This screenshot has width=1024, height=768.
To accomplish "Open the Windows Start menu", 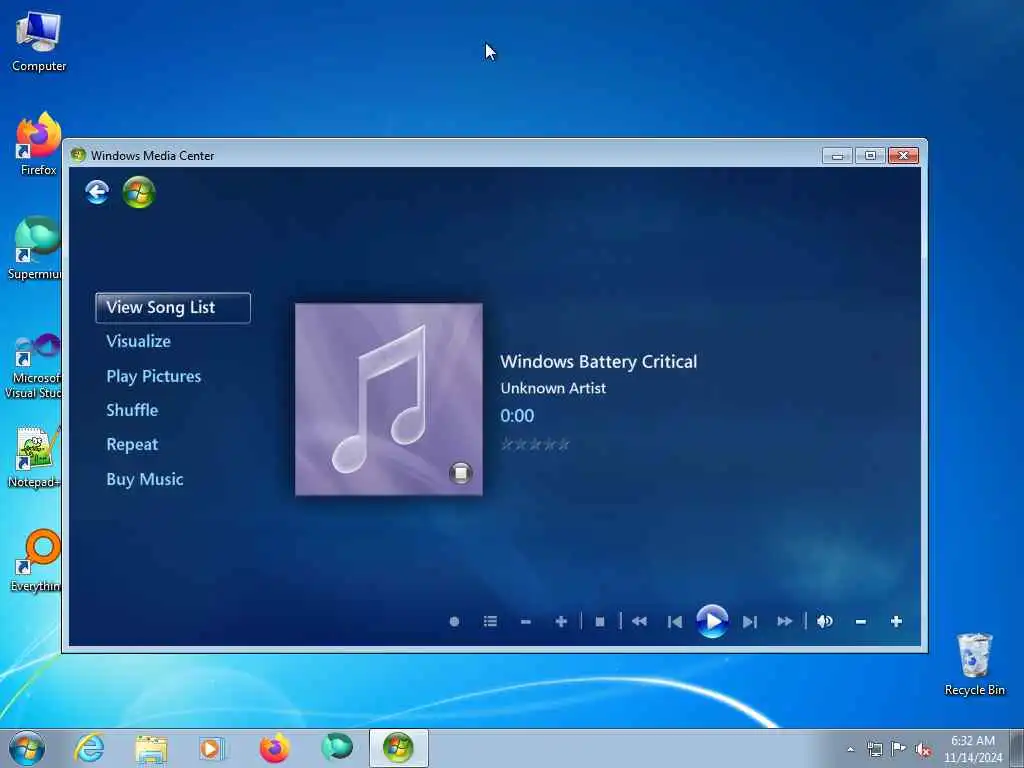I will click(x=27, y=748).
